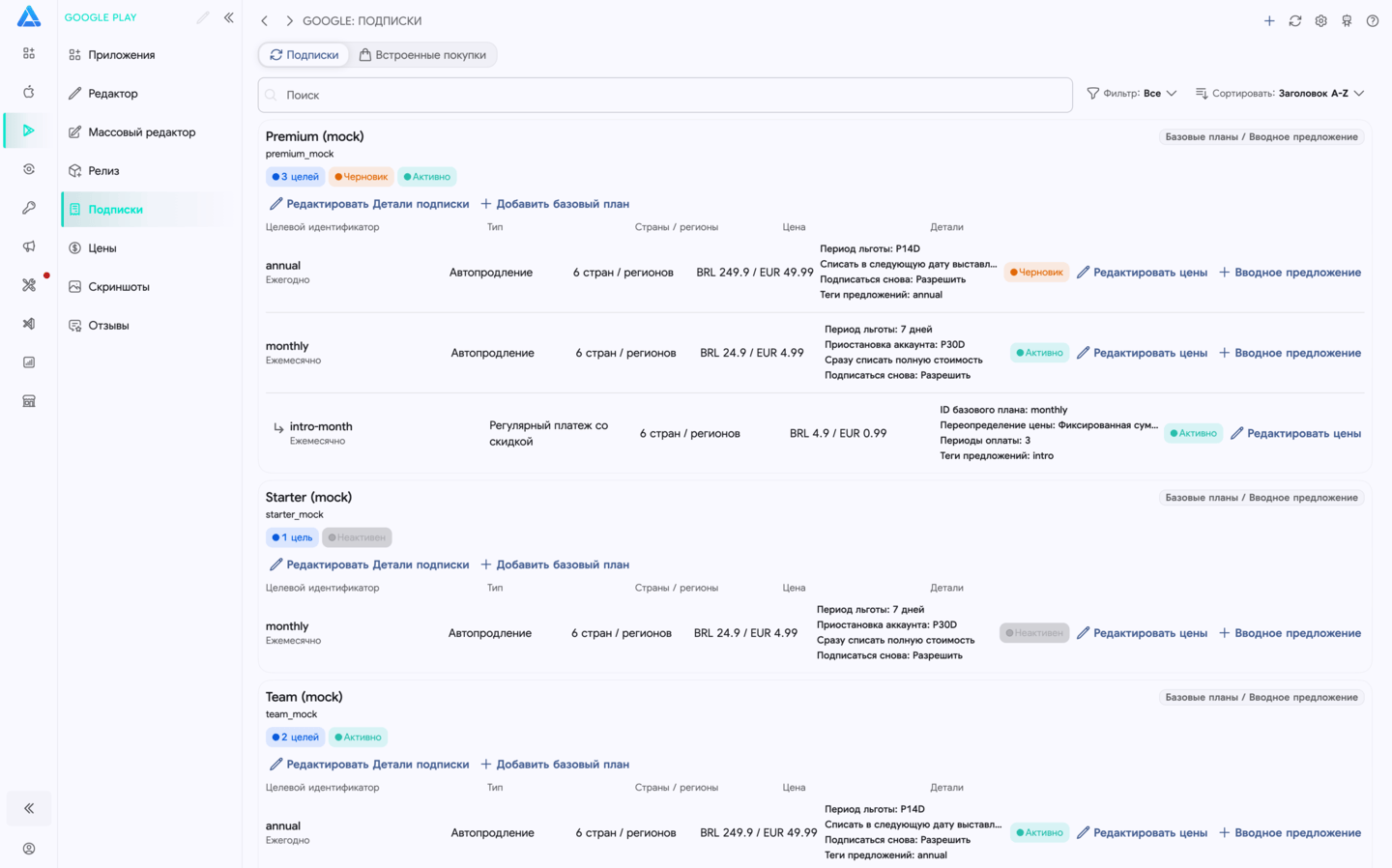Click Team's Базовые планы / Вводное предложение badge
The height and width of the screenshot is (868, 1392).
(1261, 698)
